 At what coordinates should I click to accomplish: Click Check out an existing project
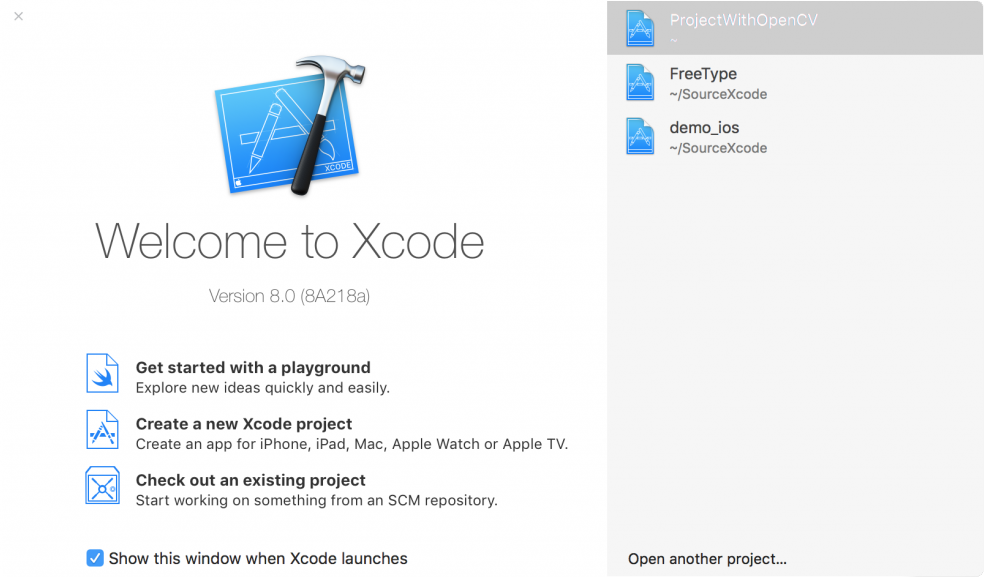(x=250, y=480)
